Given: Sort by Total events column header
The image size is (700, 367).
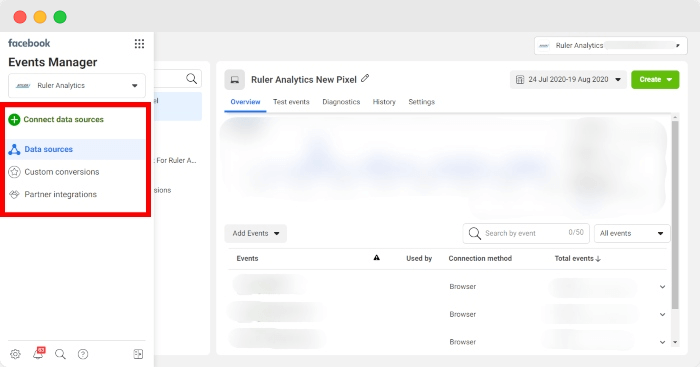Looking at the screenshot, I should 577,259.
